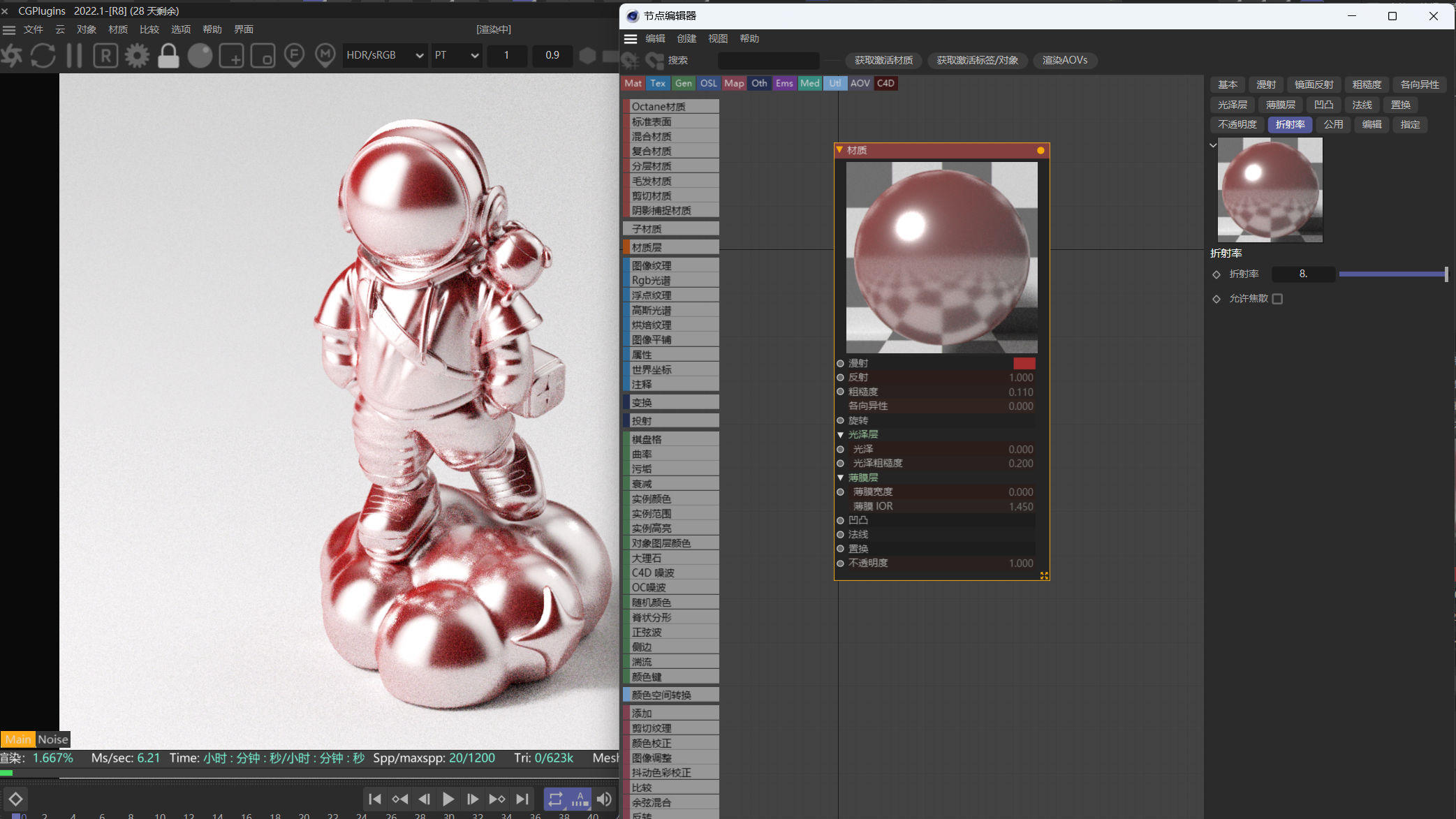
Task: Click the 粗糙度 input port circle
Action: tap(841, 392)
